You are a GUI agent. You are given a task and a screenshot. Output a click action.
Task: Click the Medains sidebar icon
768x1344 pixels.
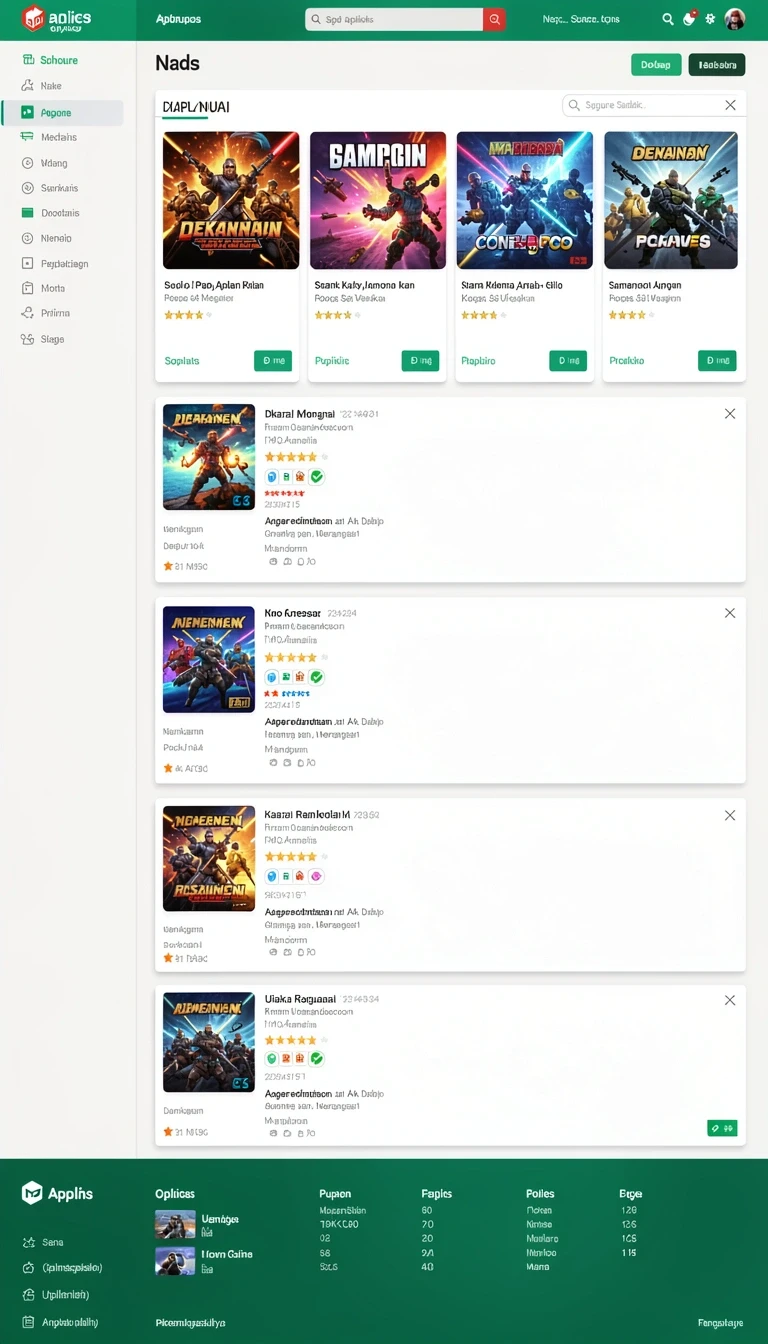pos(27,137)
